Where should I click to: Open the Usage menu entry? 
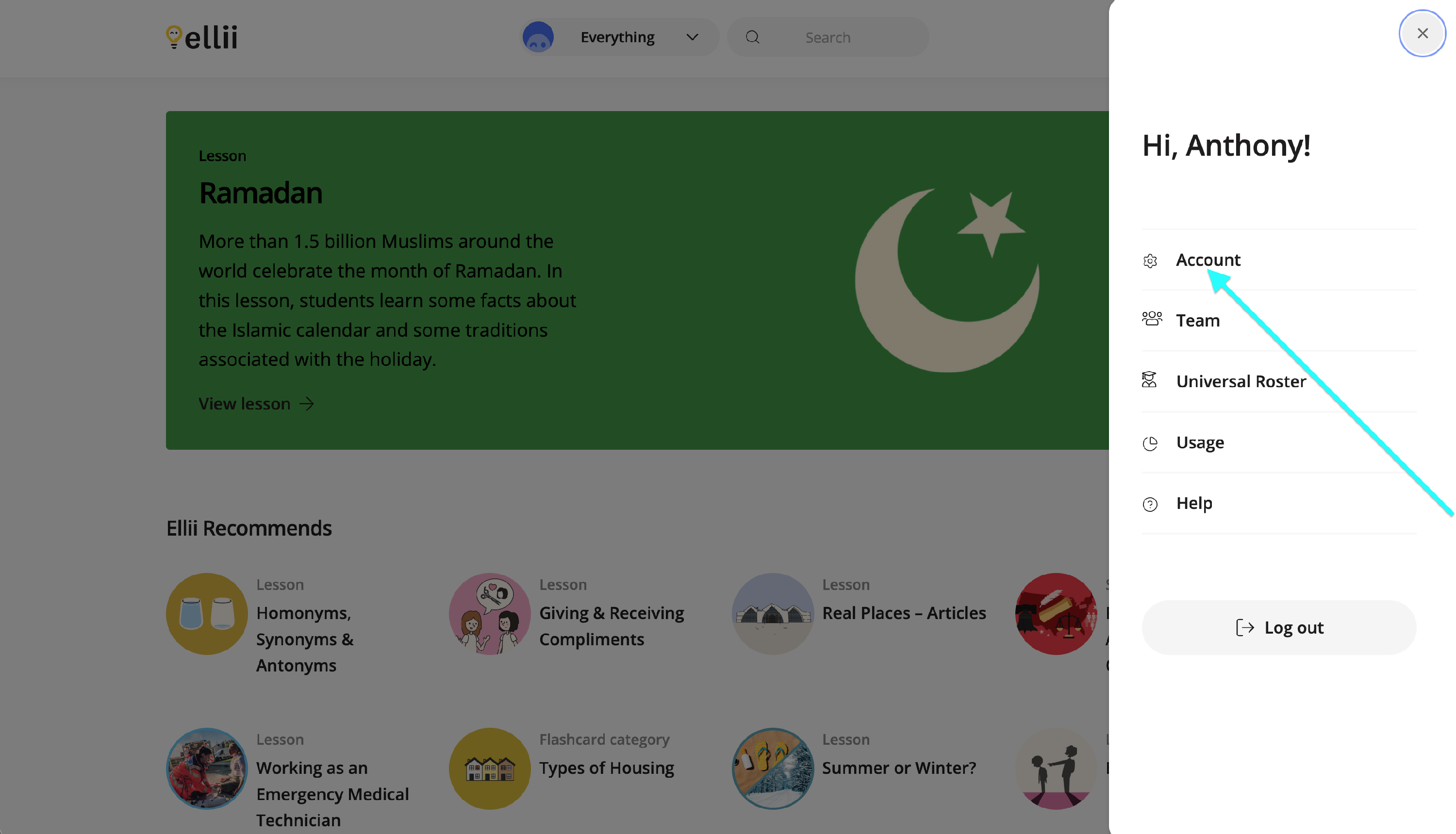tap(1200, 442)
